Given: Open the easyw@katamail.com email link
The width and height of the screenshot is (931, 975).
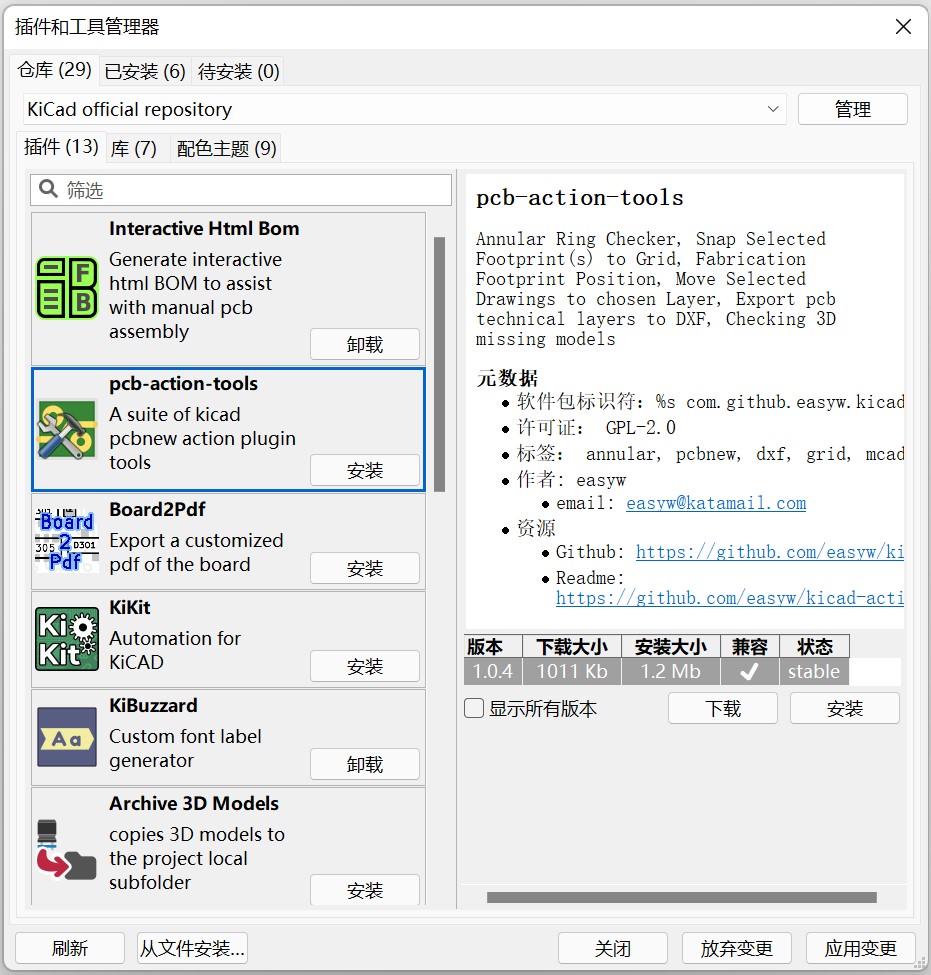Looking at the screenshot, I should pyautogui.click(x=716, y=503).
